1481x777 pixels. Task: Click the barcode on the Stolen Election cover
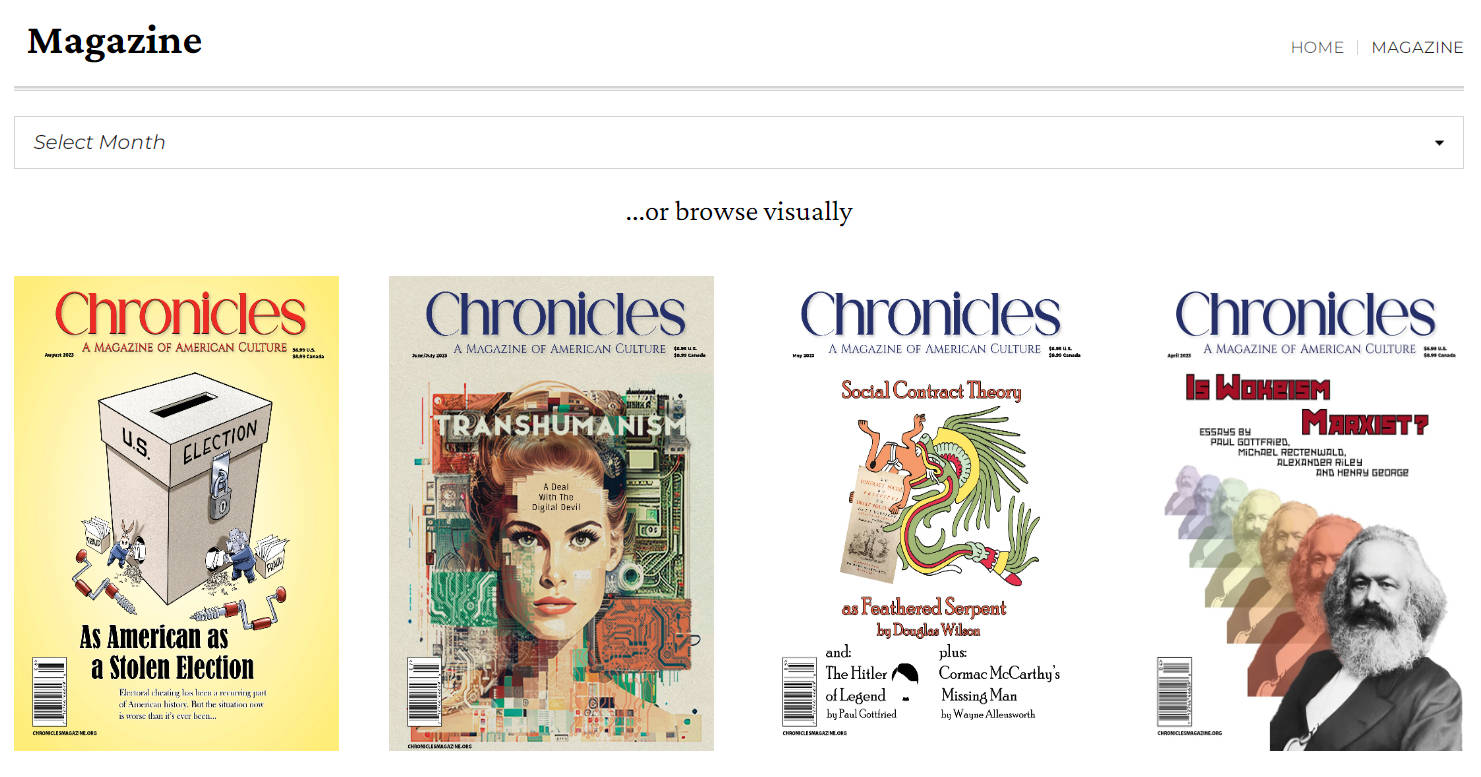49,691
